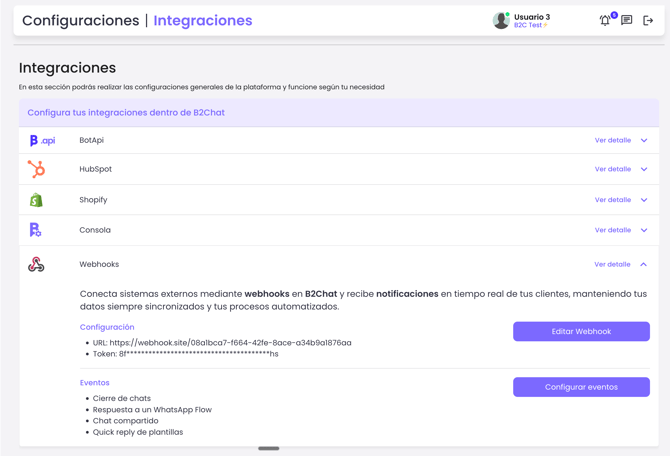Expand the Shopify details chevron
This screenshot has height=456, width=670.
[x=644, y=200]
